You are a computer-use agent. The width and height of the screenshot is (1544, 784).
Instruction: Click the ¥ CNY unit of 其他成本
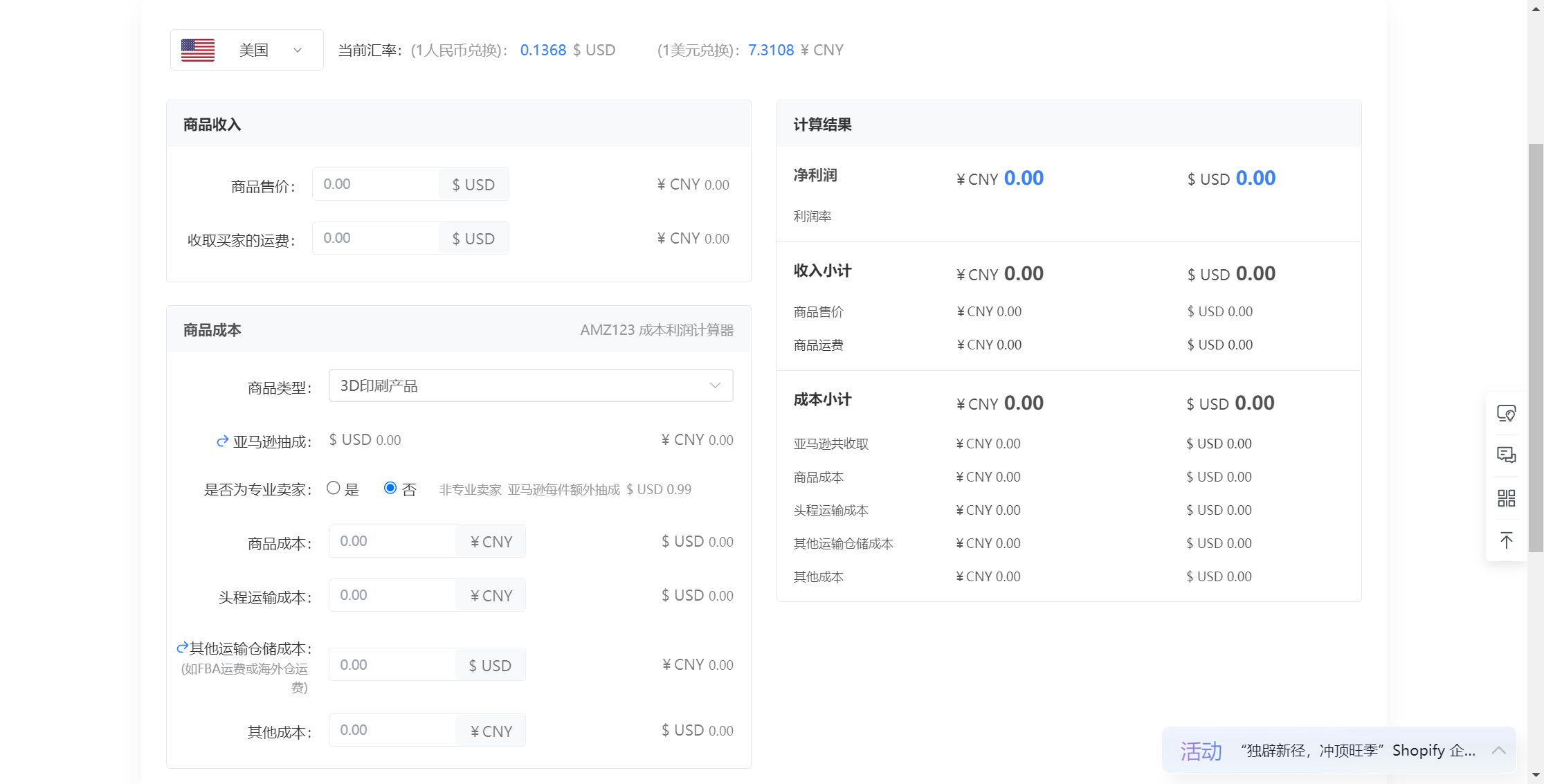491,730
